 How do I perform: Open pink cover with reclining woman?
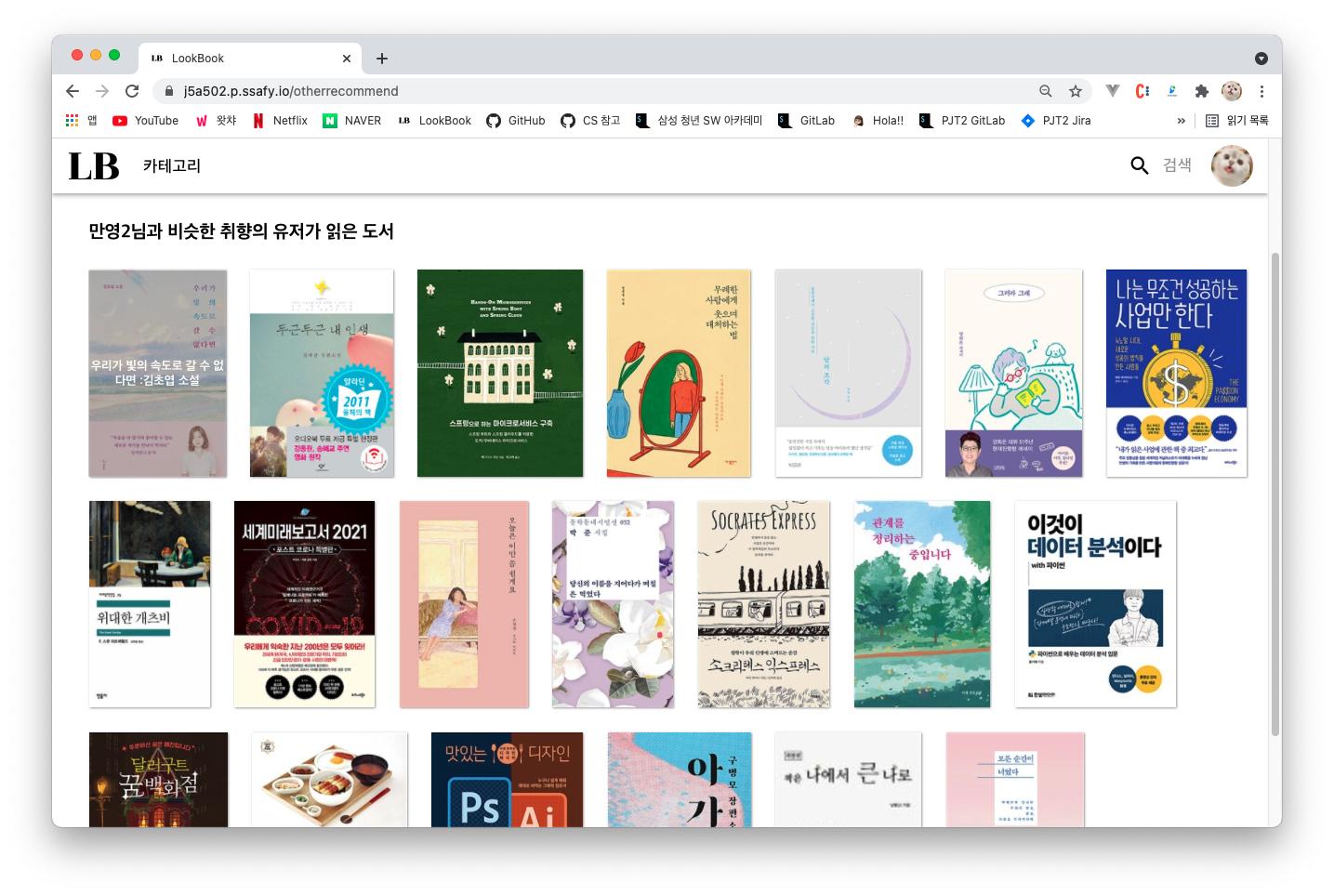tap(464, 604)
